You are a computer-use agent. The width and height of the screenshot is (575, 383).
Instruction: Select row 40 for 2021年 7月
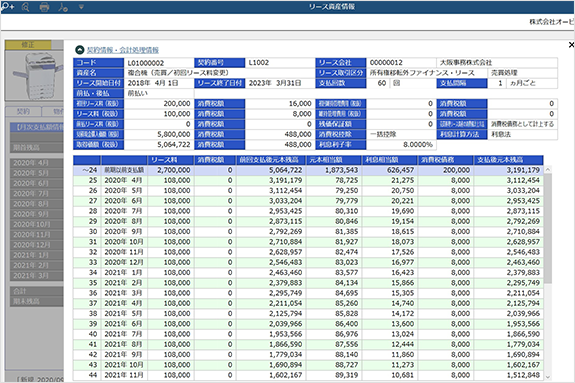[308, 334]
